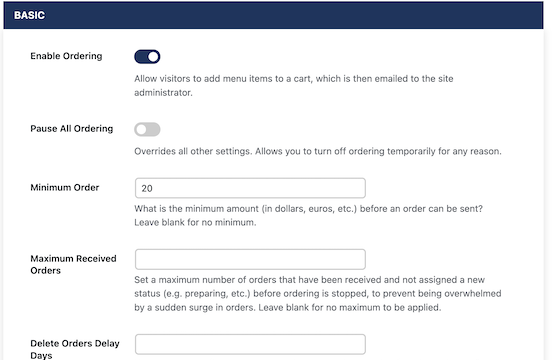The height and width of the screenshot is (360, 560).
Task: Click the value 20 in Minimum Order
Action: point(147,188)
